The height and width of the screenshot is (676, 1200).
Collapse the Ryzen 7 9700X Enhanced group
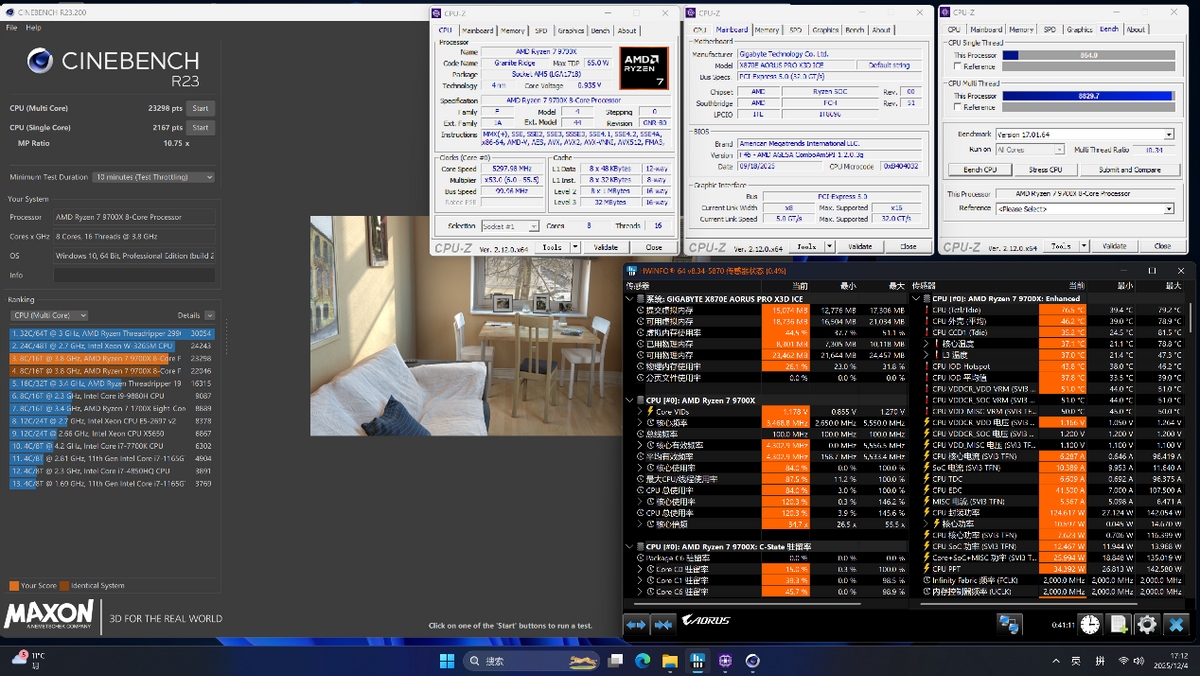pyautogui.click(x=916, y=298)
